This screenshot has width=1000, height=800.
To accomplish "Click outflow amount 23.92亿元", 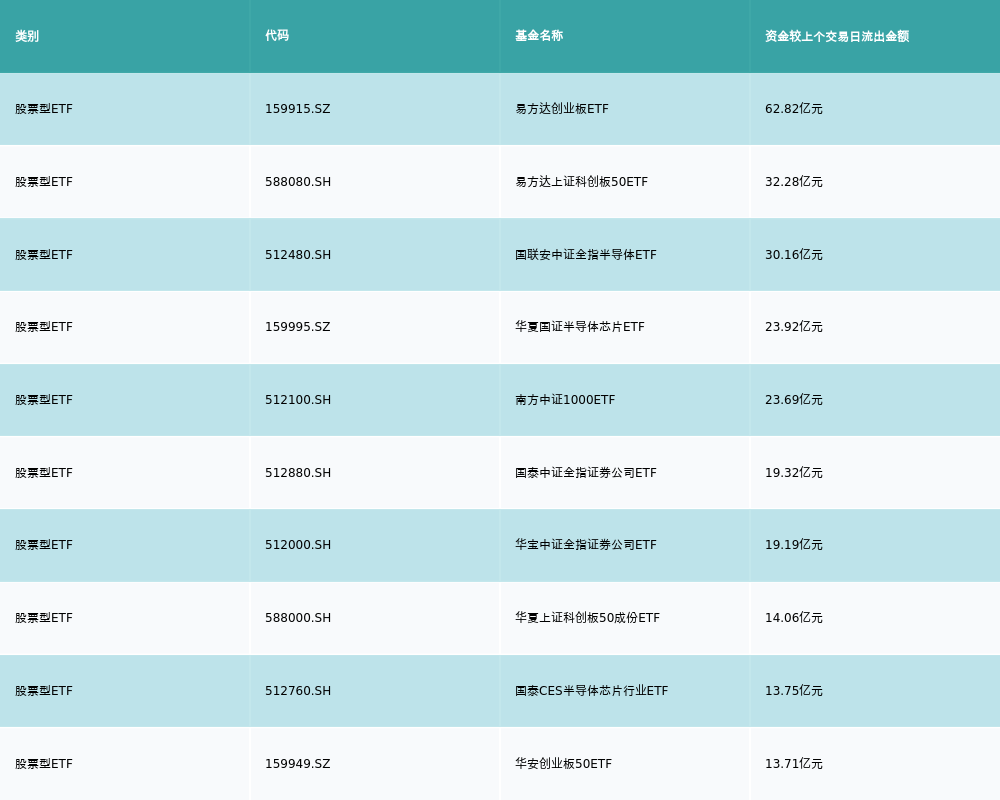I will pos(793,327).
